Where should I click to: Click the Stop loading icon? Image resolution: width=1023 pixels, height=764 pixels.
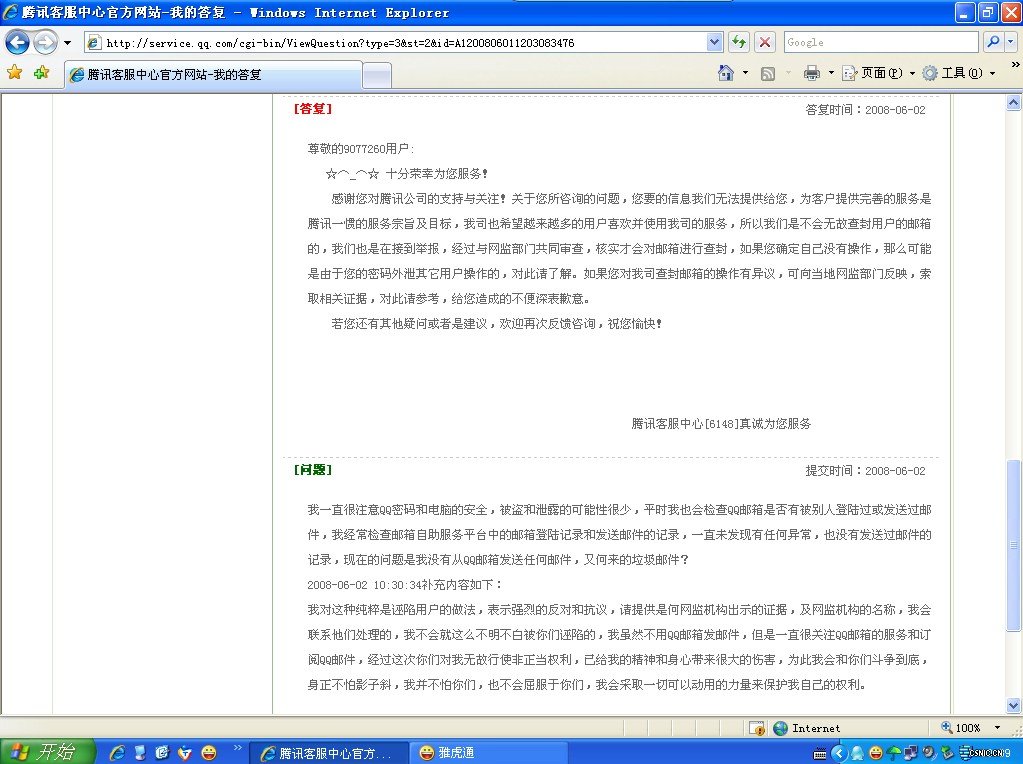coord(765,42)
